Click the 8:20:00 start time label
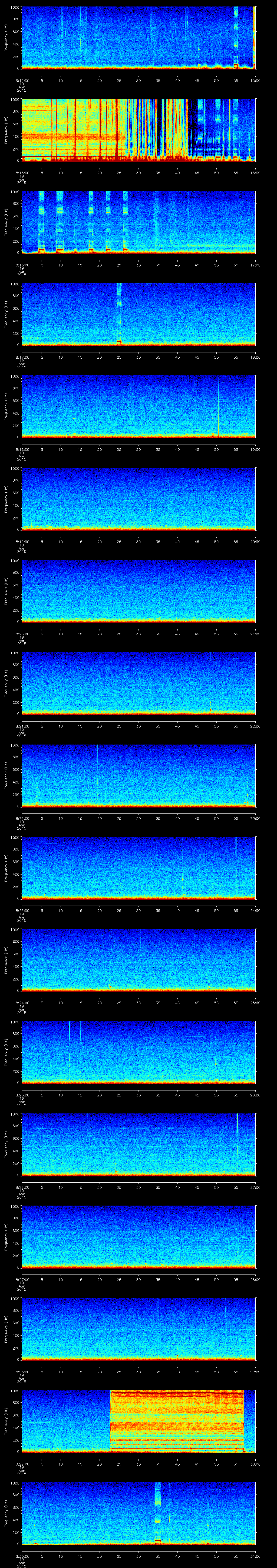 pos(21,634)
